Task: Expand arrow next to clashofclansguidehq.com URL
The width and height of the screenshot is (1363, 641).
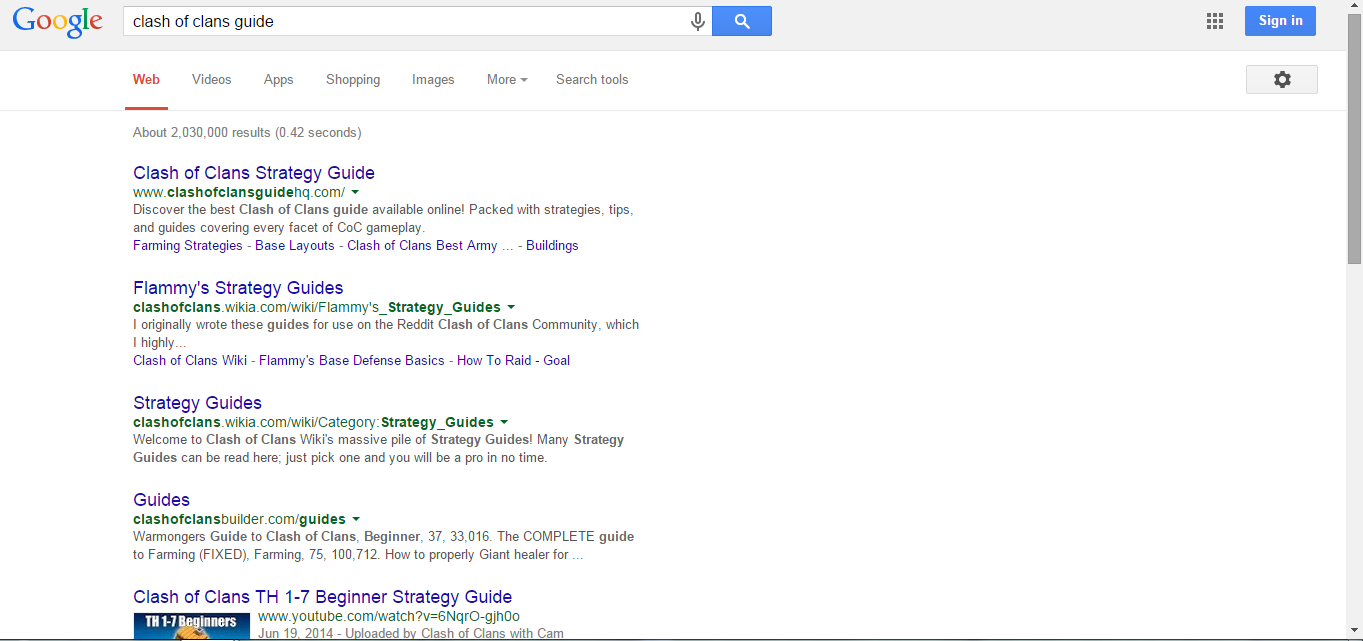Action: point(355,192)
